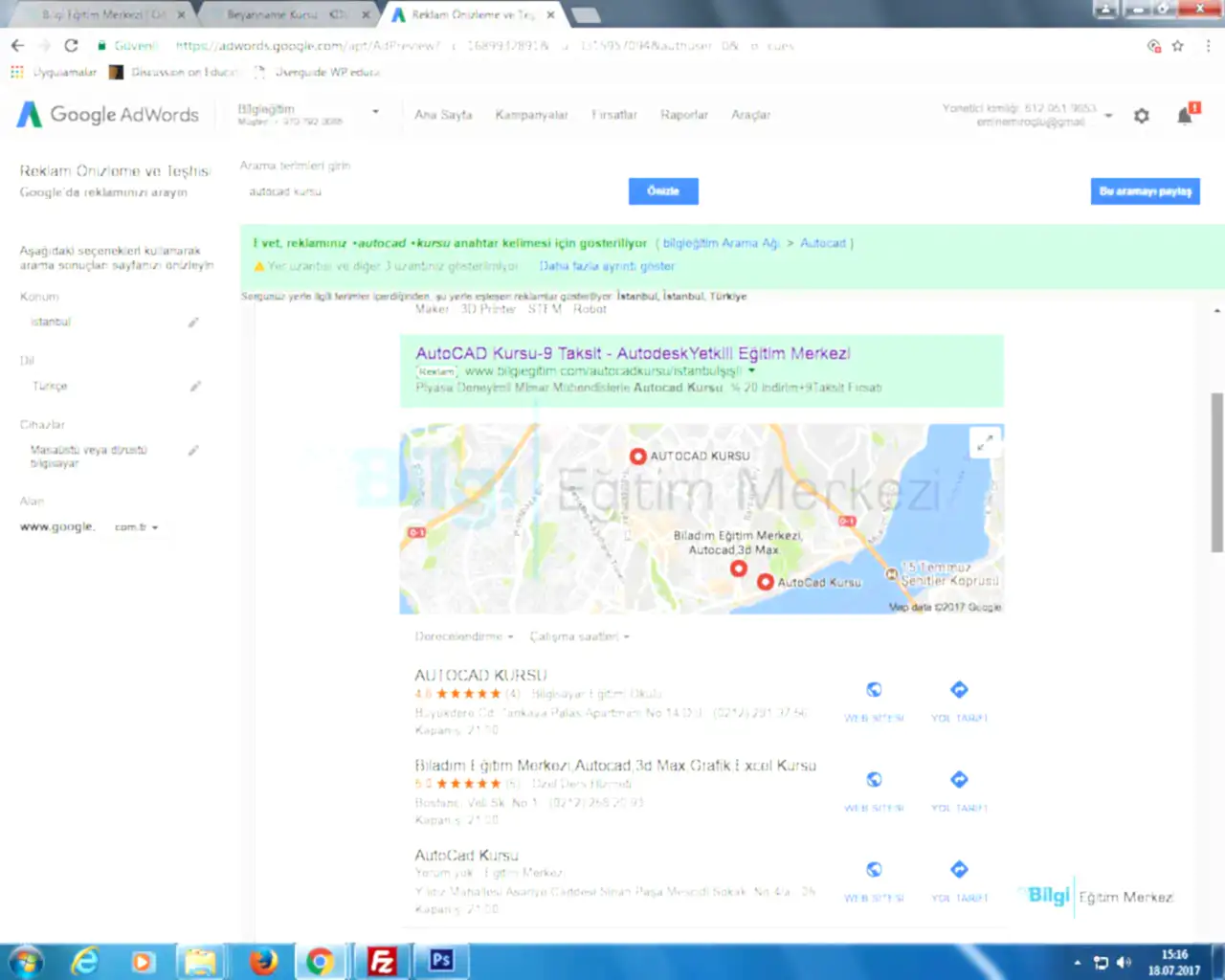Expand the Çalışma saatleri dropdown
This screenshot has height=980, width=1225.
tap(579, 636)
